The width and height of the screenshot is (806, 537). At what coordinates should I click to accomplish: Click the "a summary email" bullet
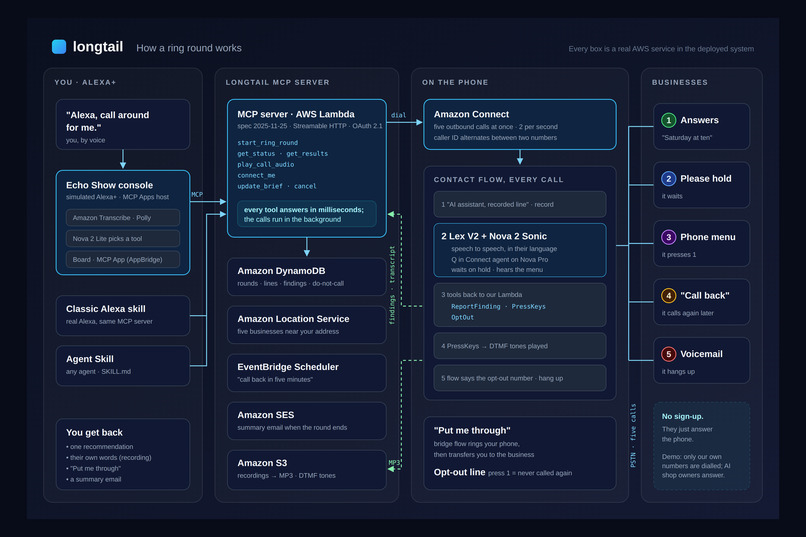(x=94, y=479)
